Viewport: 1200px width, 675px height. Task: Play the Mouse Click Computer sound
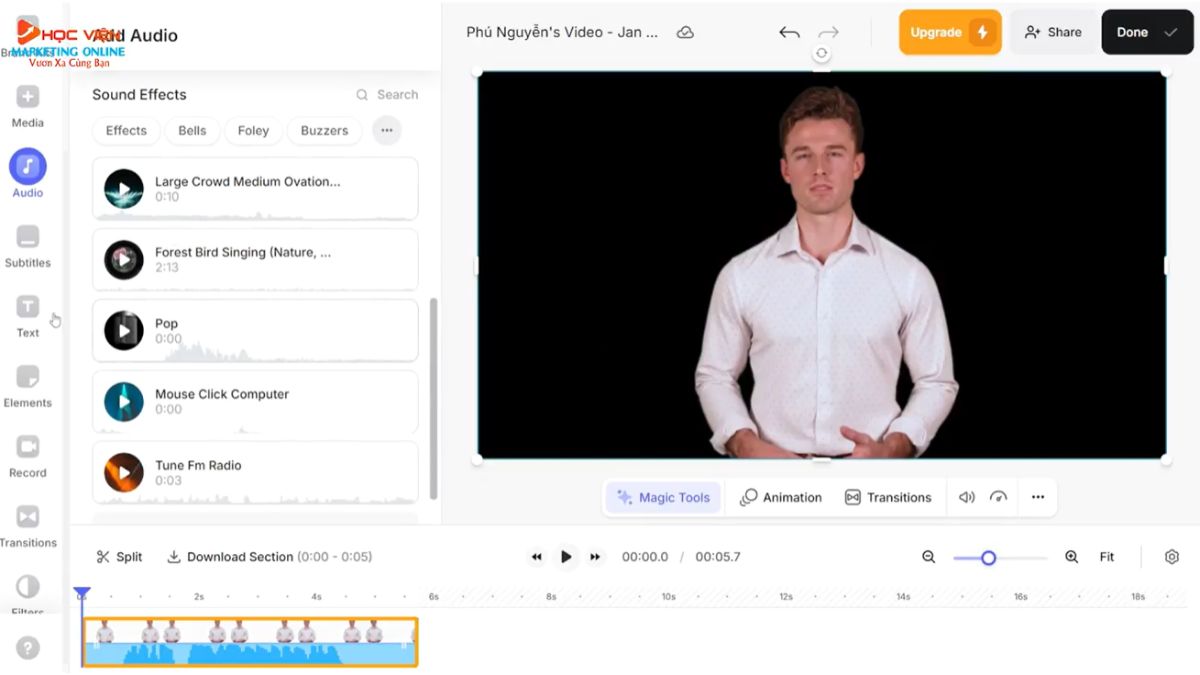(124, 402)
